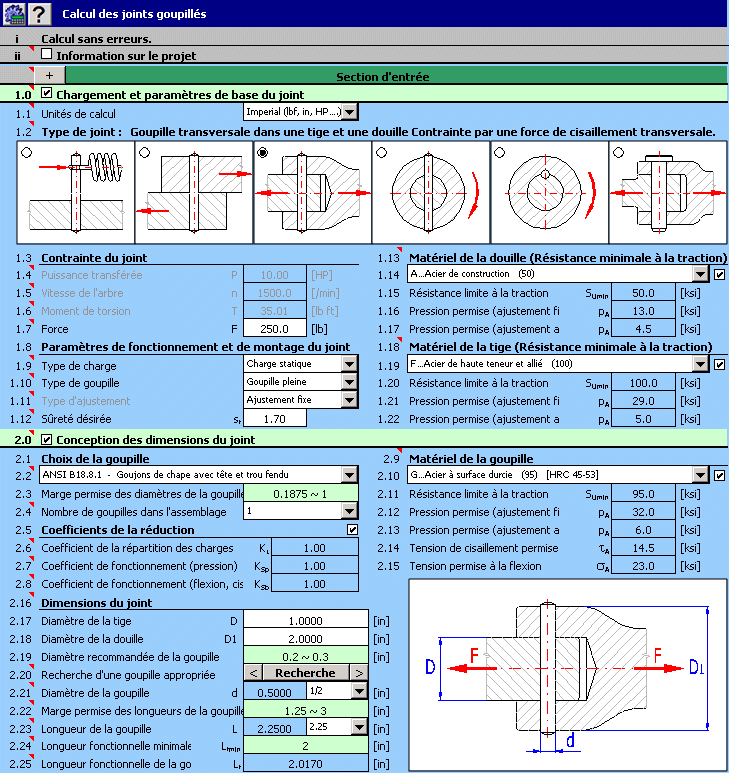The width and height of the screenshot is (729, 773).
Task: Click goupille Résistance limite value 95.0
Action: pos(643,494)
